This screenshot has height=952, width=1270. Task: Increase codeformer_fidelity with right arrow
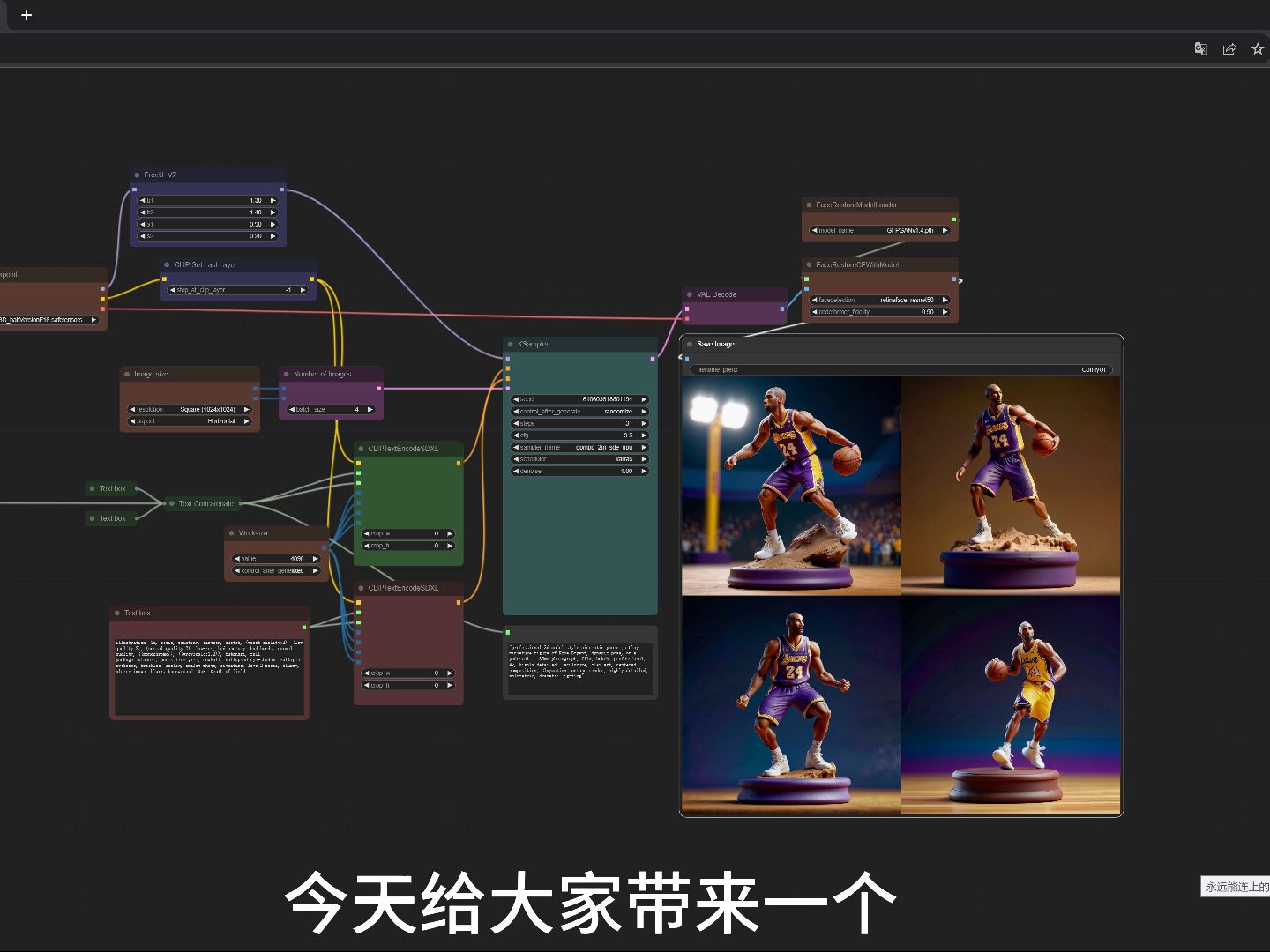(945, 311)
